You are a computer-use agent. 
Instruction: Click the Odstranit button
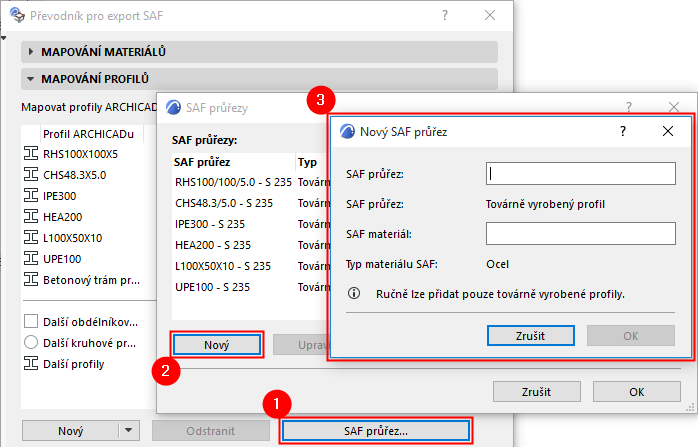tap(211, 431)
